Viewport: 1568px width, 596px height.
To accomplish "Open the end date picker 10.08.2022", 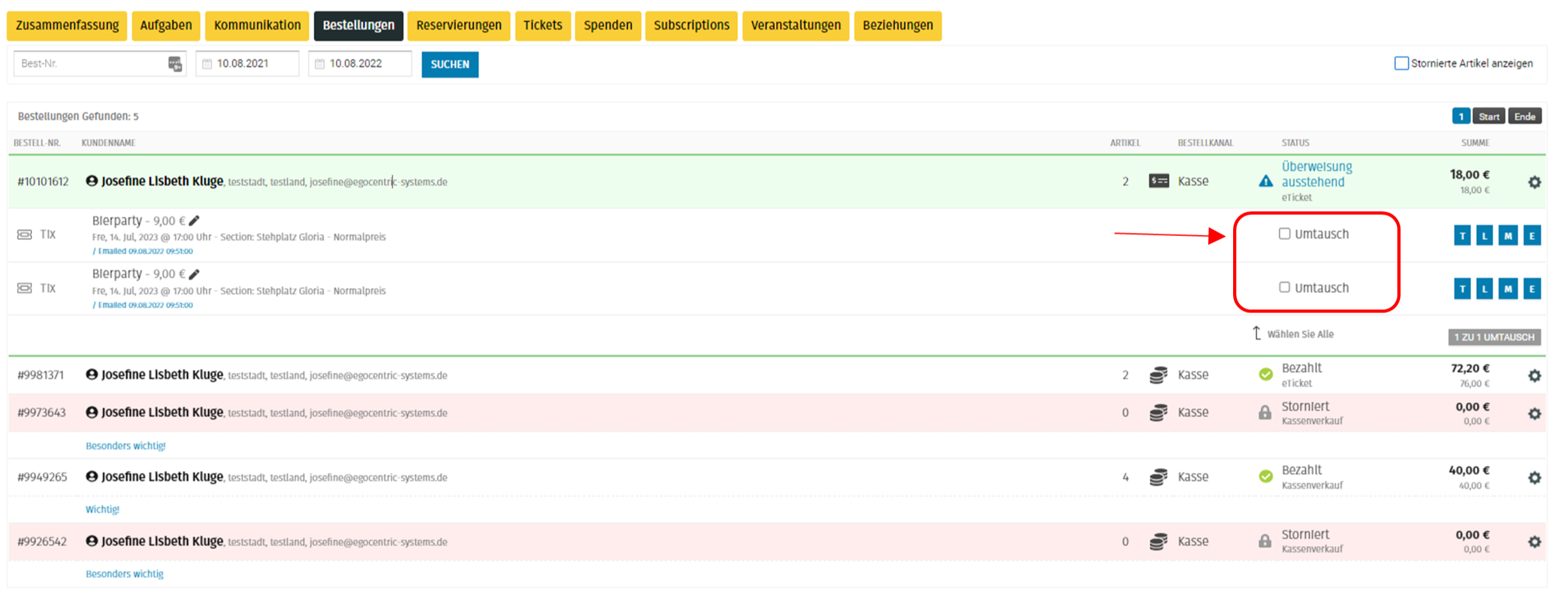I will click(x=361, y=64).
